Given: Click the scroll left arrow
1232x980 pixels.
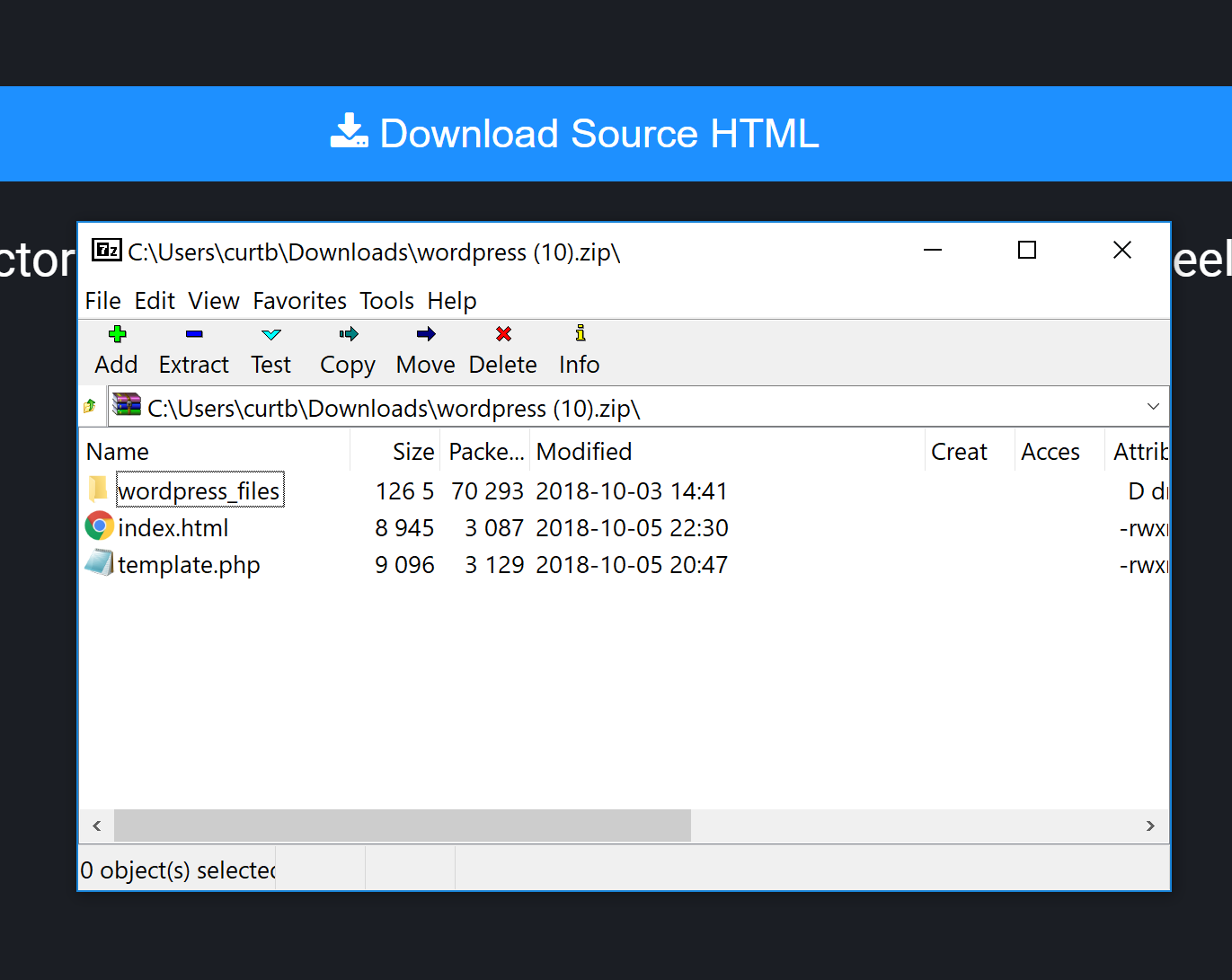Looking at the screenshot, I should click(x=97, y=825).
